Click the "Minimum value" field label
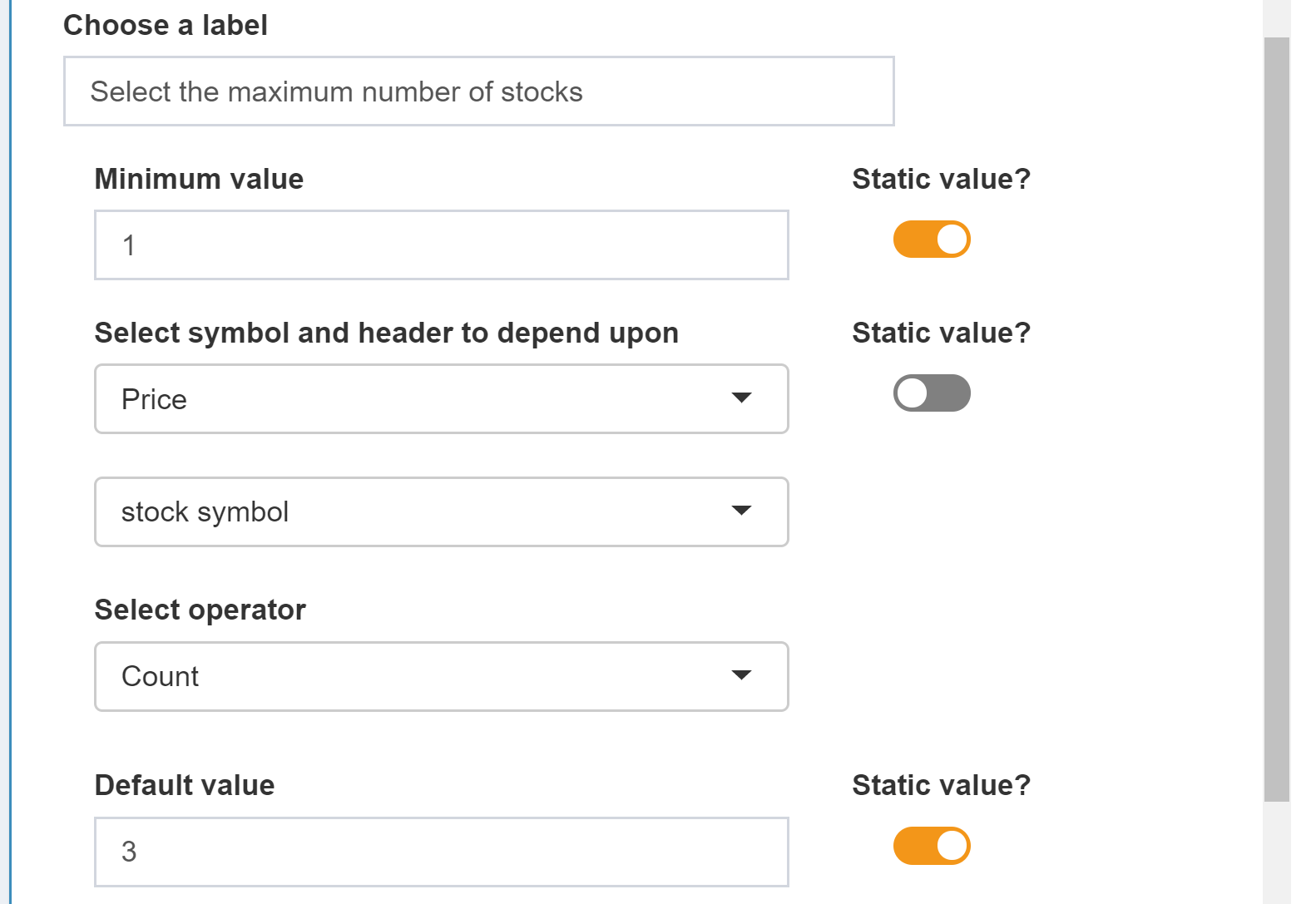The image size is (1316, 904). click(199, 179)
